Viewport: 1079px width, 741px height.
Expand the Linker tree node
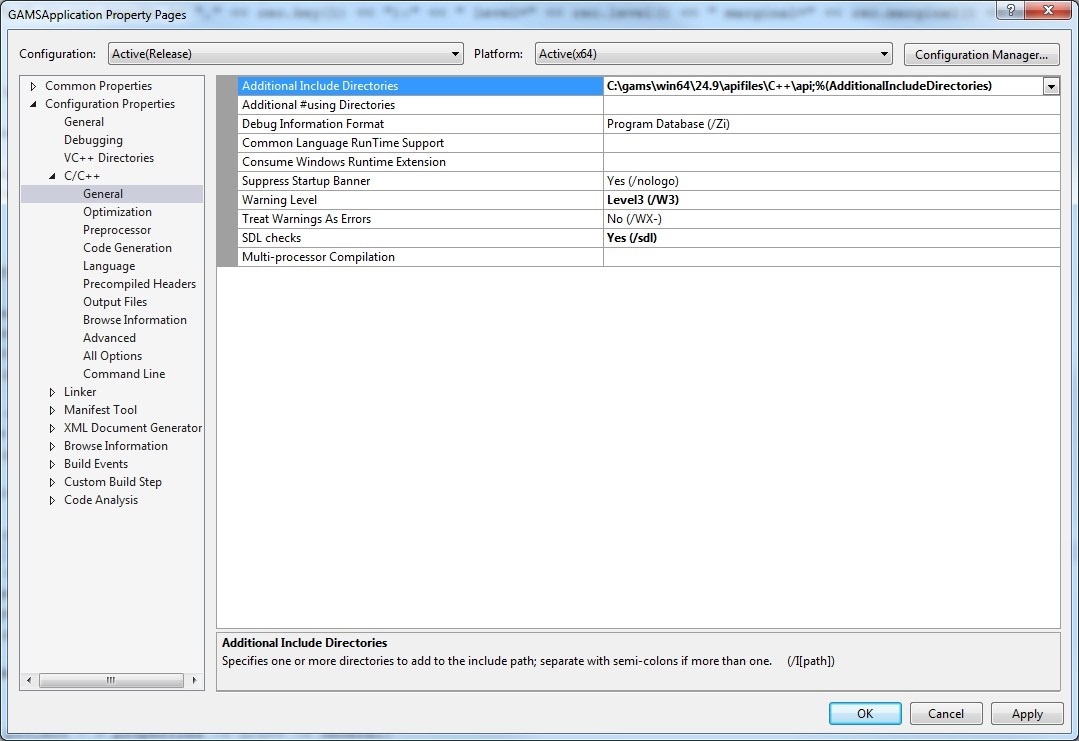(x=52, y=392)
